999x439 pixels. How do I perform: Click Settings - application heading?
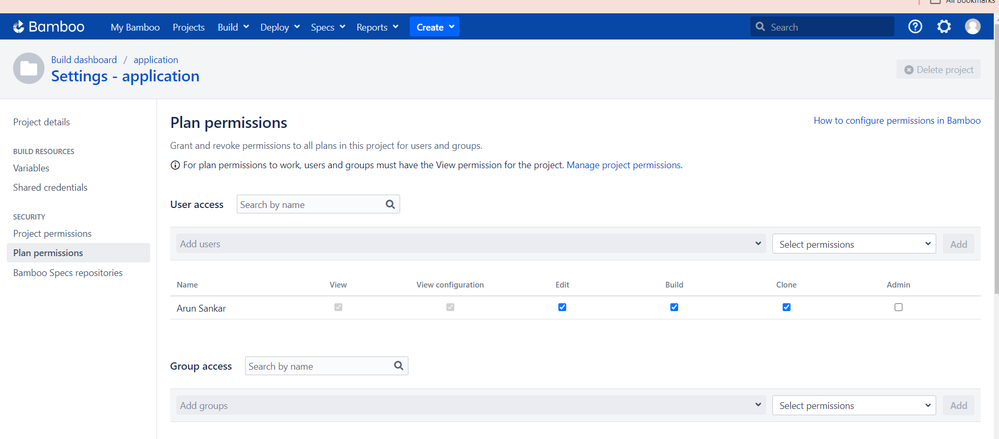(125, 76)
